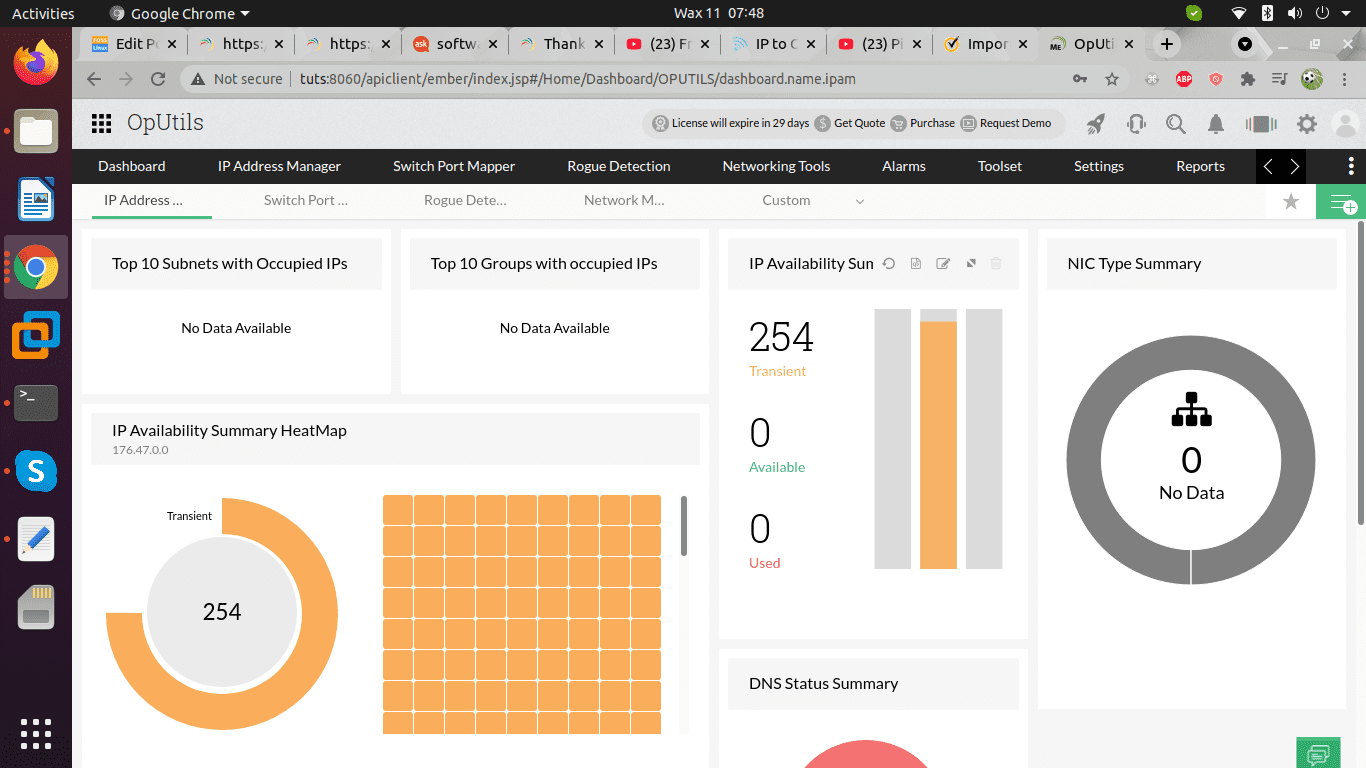Click the heatmap vertical scrollbar

pos(684,525)
